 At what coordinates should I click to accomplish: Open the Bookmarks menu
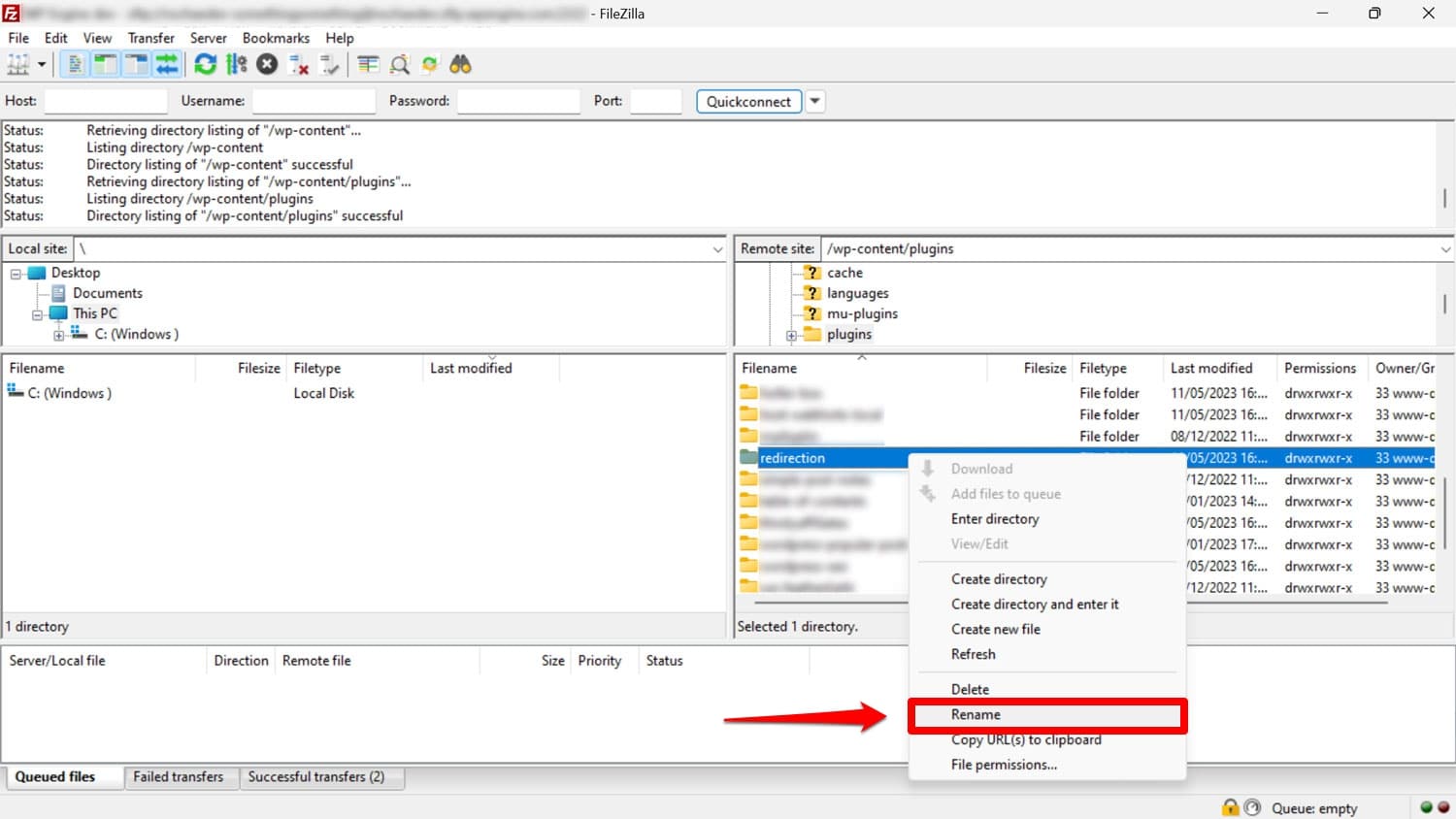pos(276,38)
